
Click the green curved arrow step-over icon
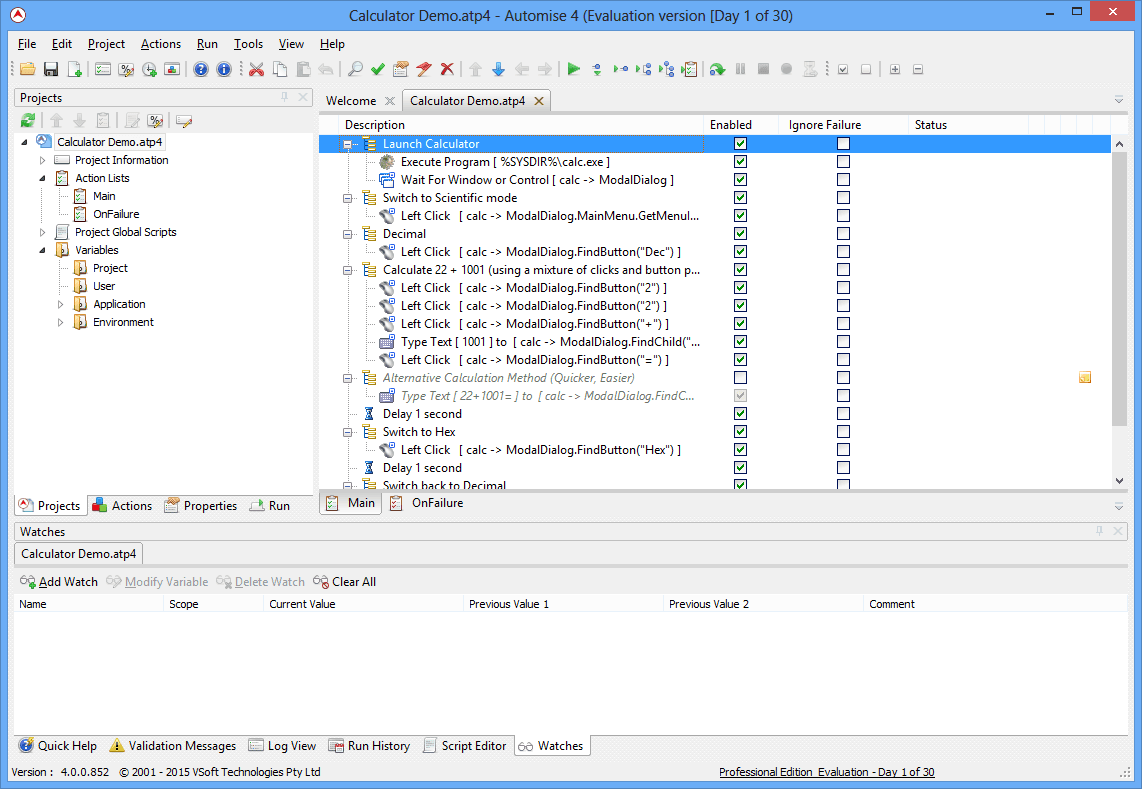(717, 69)
